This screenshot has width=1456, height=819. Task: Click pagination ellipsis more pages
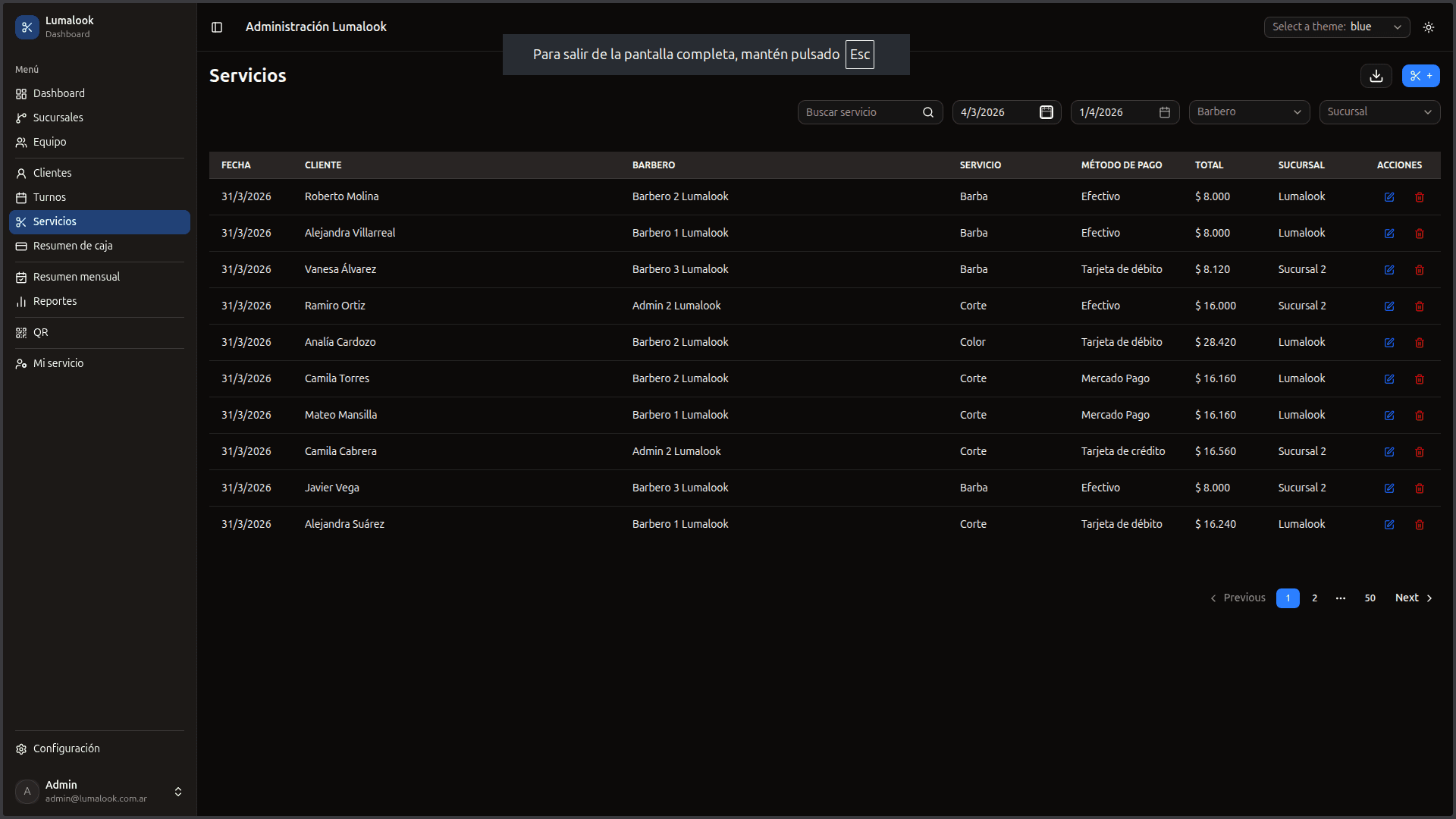(1341, 598)
